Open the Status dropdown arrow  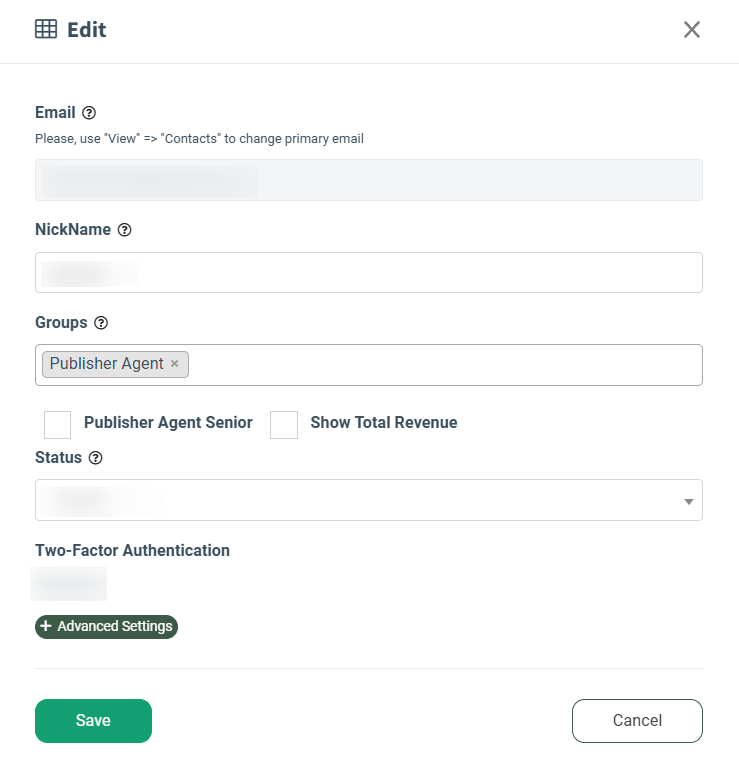689,502
